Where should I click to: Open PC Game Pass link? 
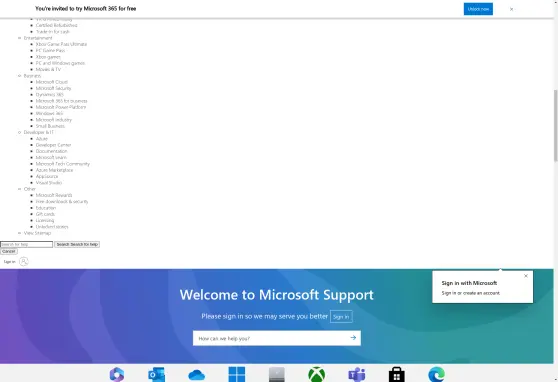click(x=50, y=51)
